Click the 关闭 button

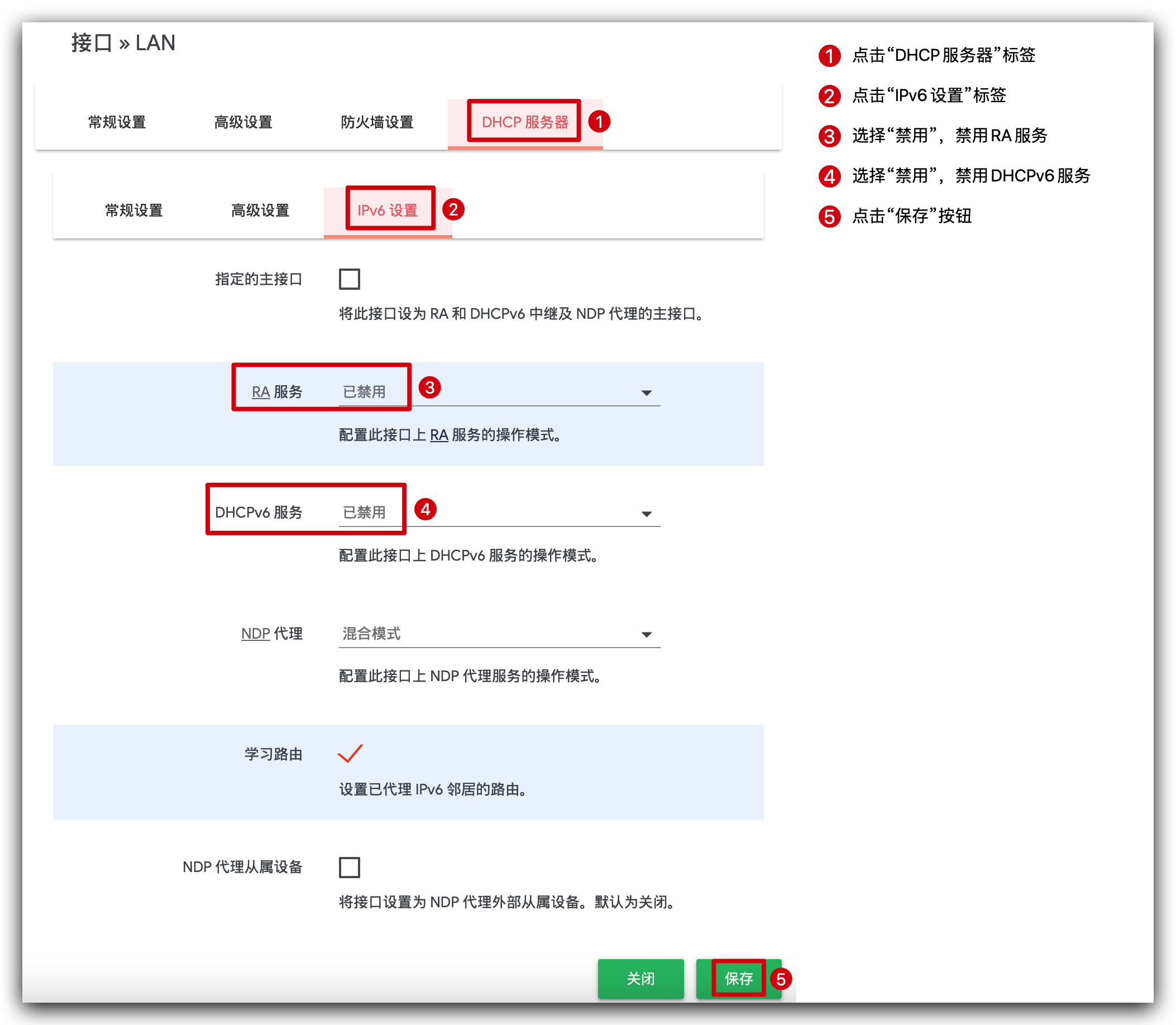(640, 979)
